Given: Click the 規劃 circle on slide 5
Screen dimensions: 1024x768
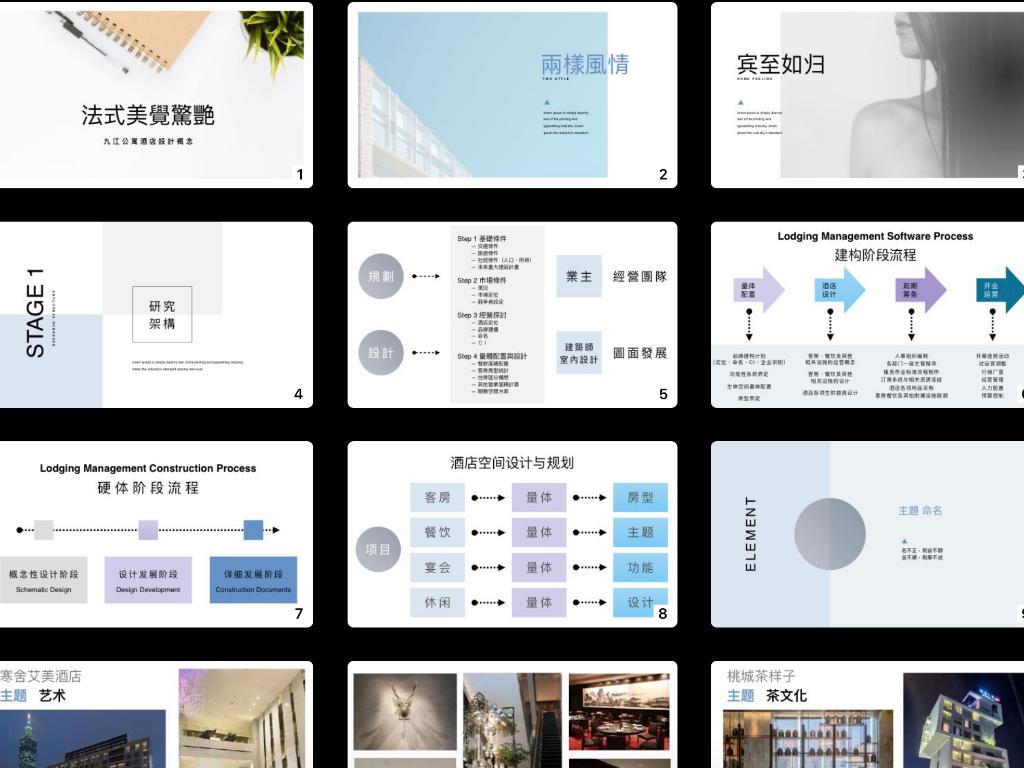Looking at the screenshot, I should (381, 276).
